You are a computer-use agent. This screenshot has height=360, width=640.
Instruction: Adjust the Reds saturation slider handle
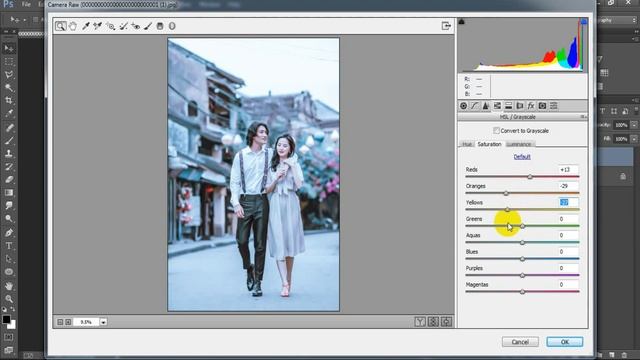[x=530, y=177]
